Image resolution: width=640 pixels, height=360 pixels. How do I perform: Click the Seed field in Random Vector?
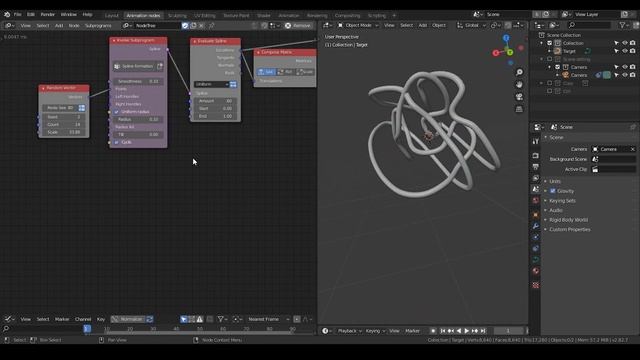(x=63, y=117)
